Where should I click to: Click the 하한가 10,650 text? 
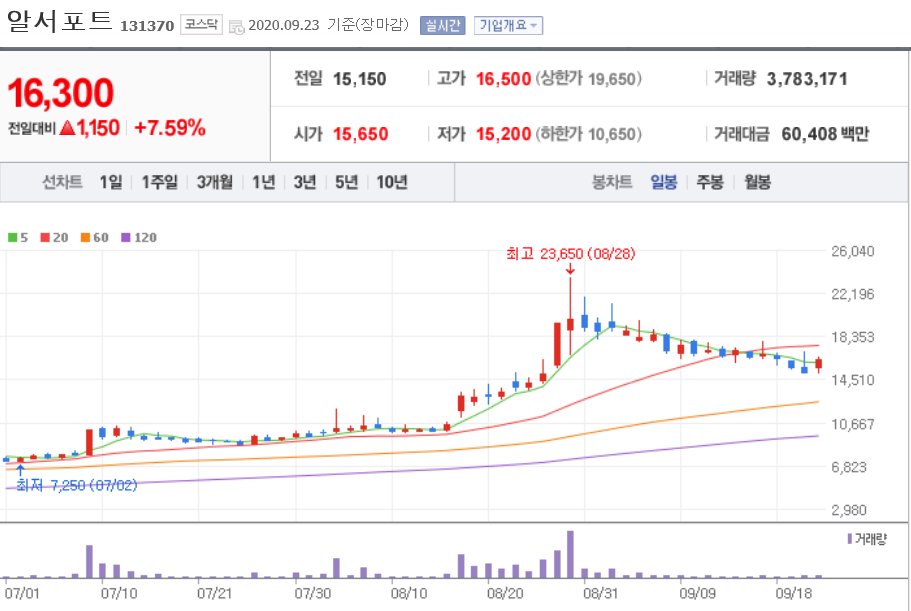[x=589, y=134]
